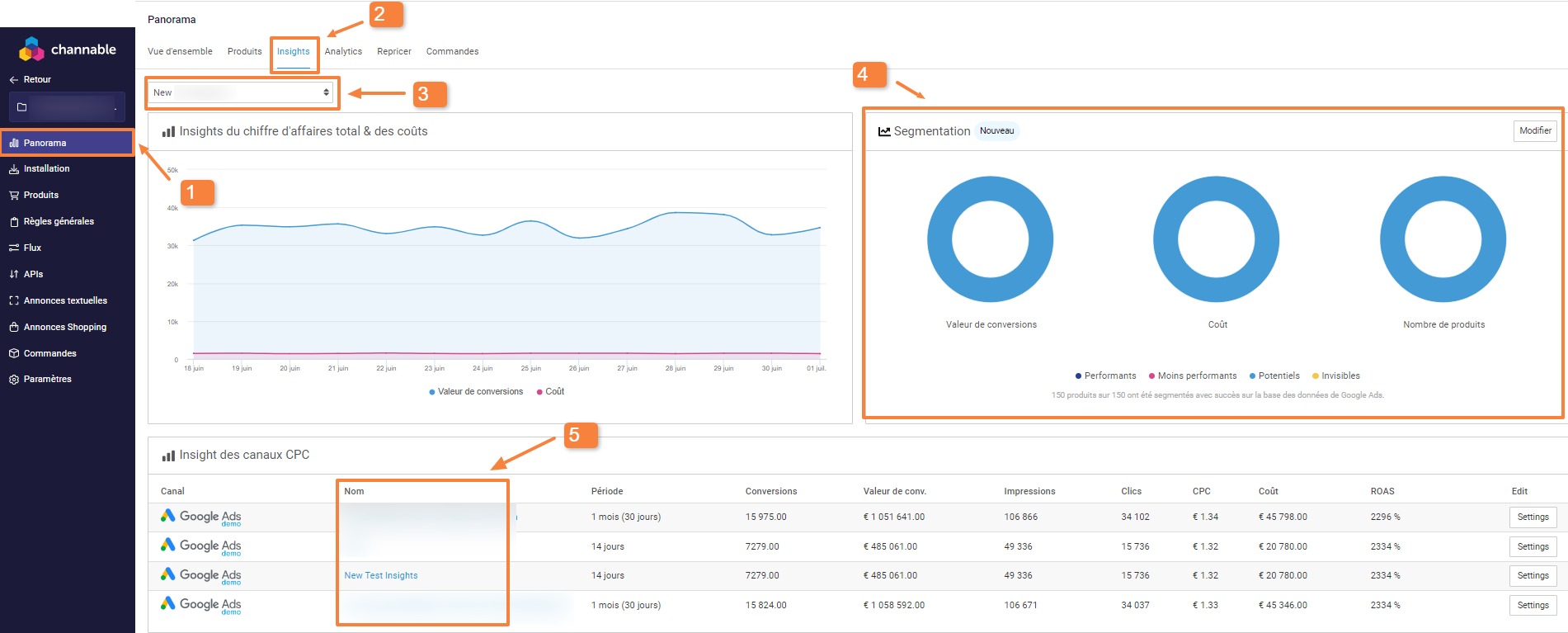
Task: Open APIs via the up-down arrows icon
Action: [x=14, y=274]
